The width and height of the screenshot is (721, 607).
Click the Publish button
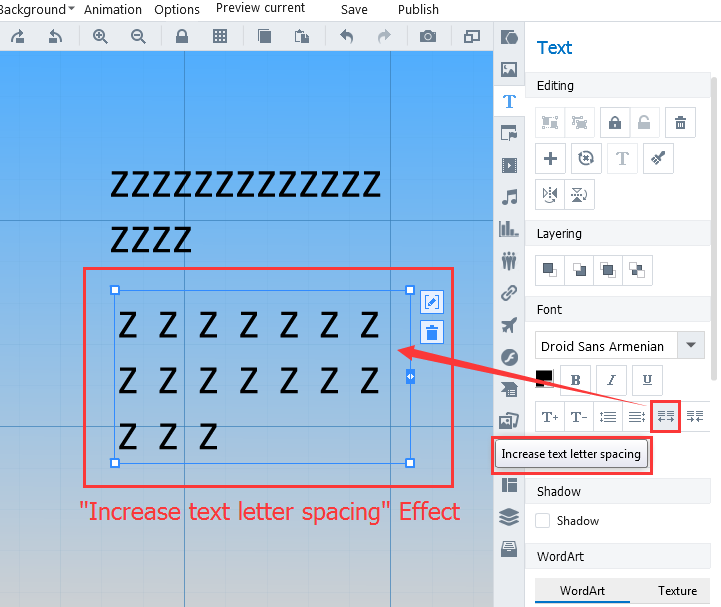(418, 9)
